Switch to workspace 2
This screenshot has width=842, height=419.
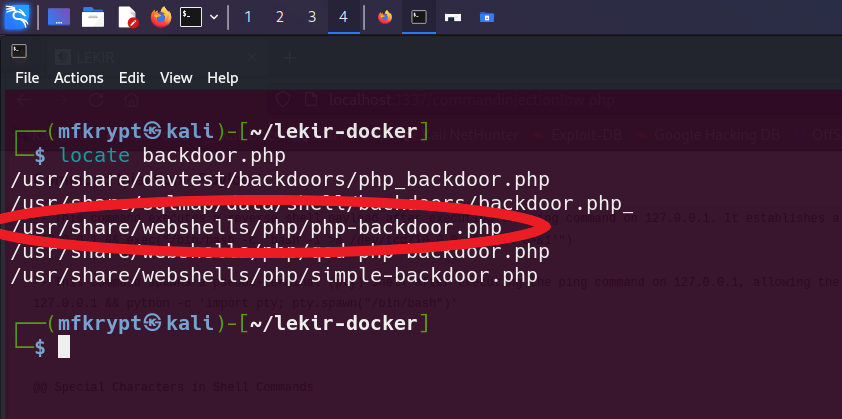279,17
